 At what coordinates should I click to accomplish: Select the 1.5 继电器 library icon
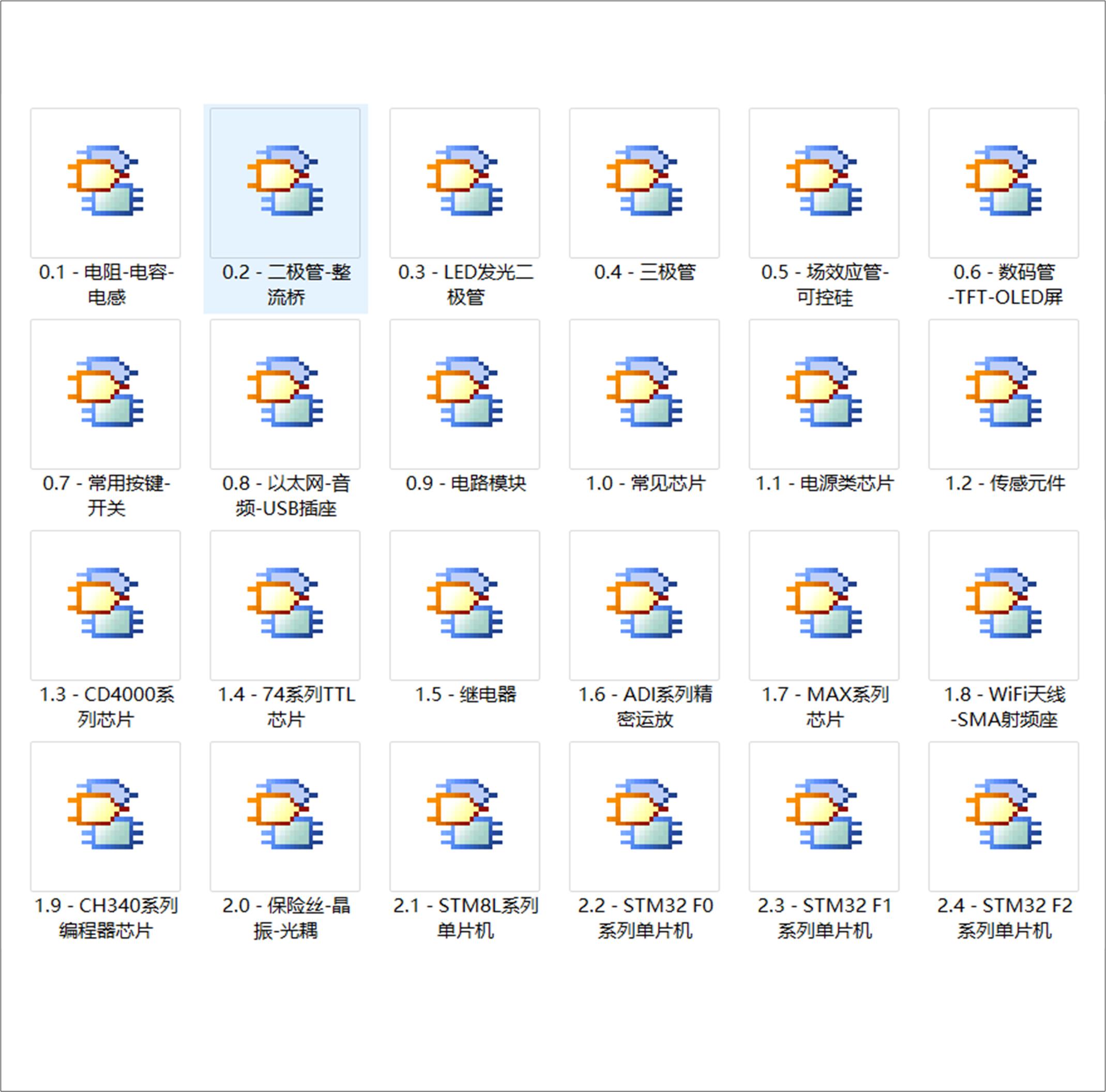[465, 605]
